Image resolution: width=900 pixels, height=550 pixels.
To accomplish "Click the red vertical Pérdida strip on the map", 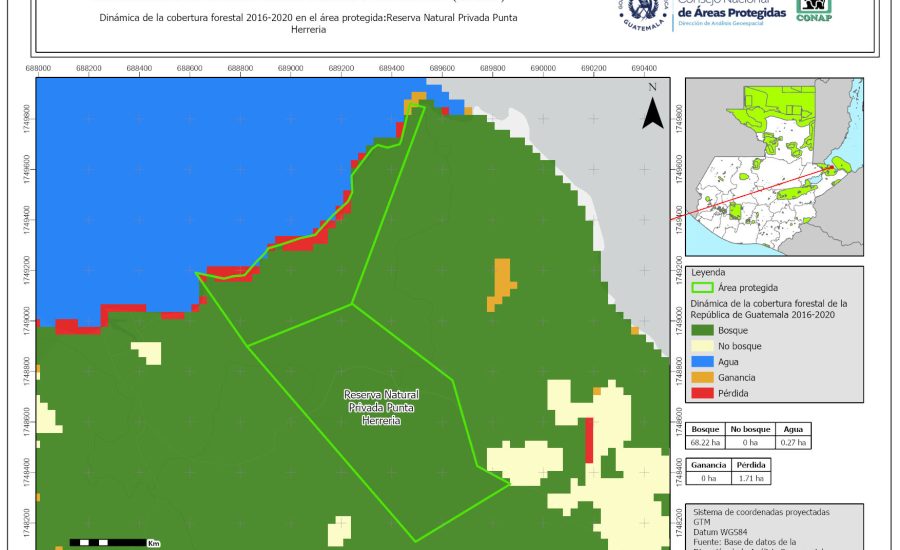I will click(589, 439).
